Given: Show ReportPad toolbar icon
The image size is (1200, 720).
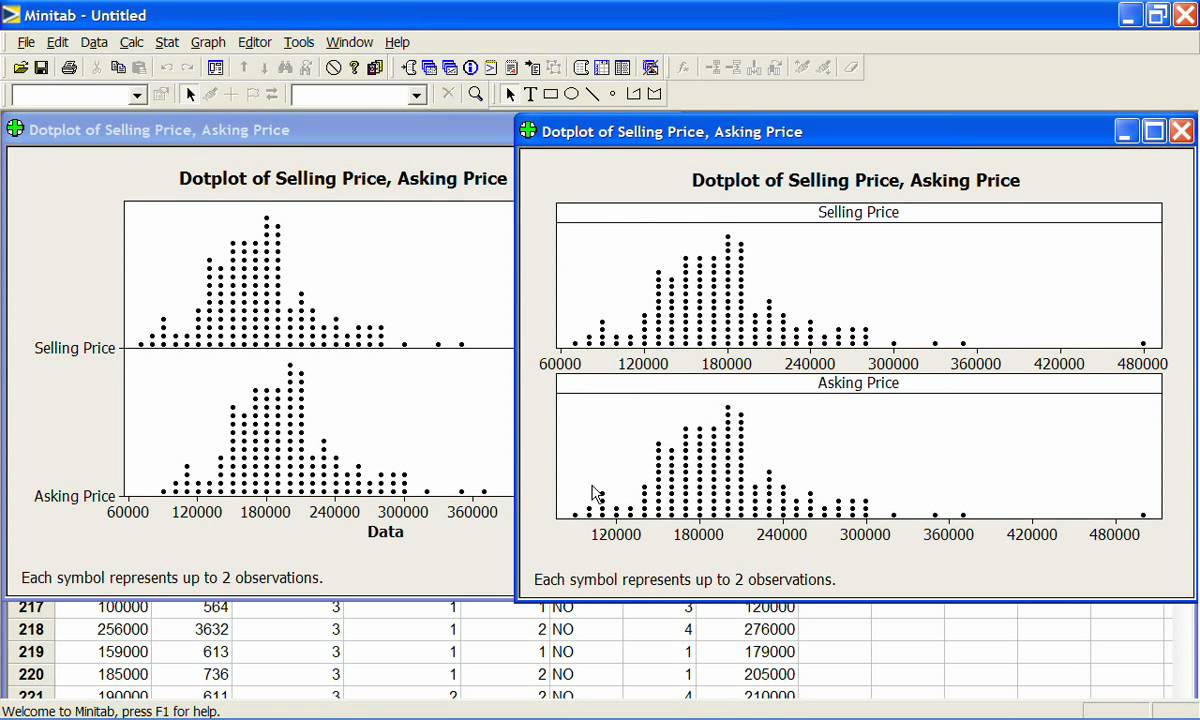Looking at the screenshot, I should (x=512, y=68).
